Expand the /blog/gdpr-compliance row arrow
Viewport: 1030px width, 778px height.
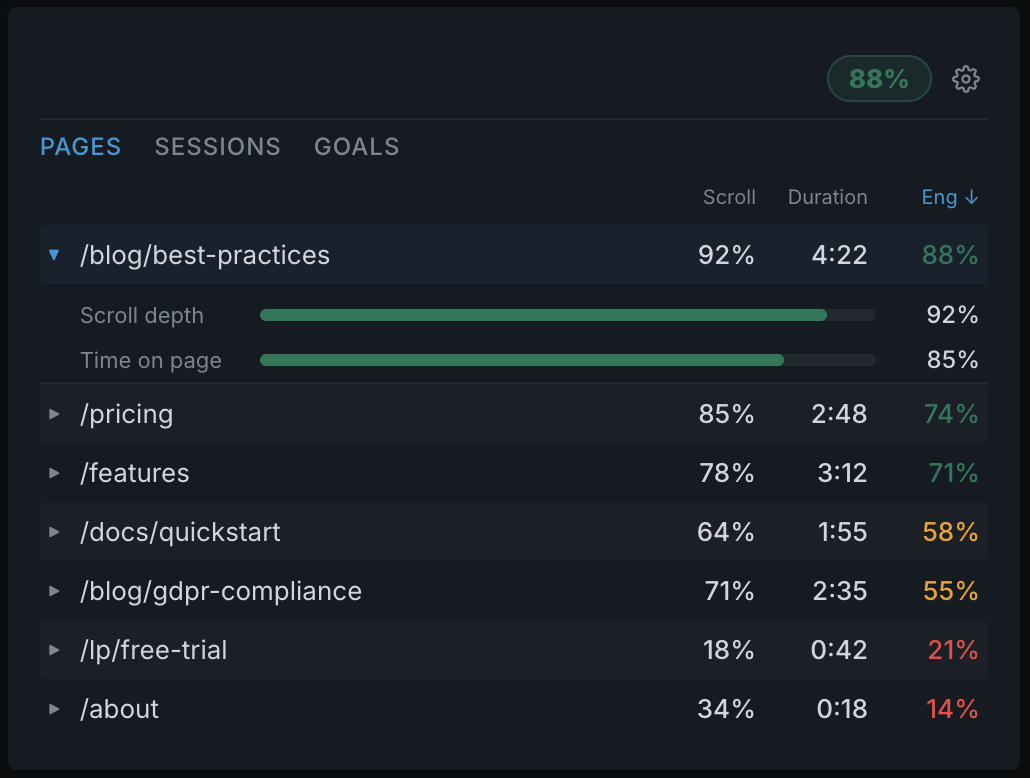click(x=55, y=591)
